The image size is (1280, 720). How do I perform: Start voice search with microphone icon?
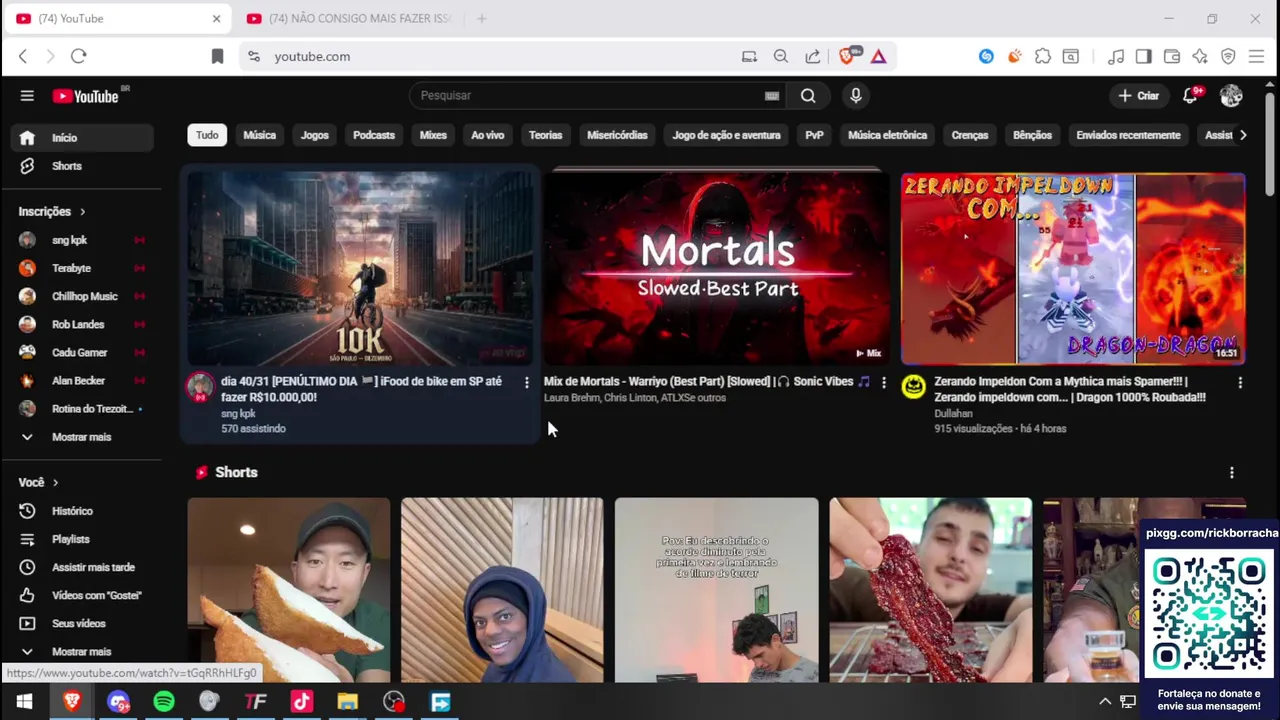tap(855, 96)
